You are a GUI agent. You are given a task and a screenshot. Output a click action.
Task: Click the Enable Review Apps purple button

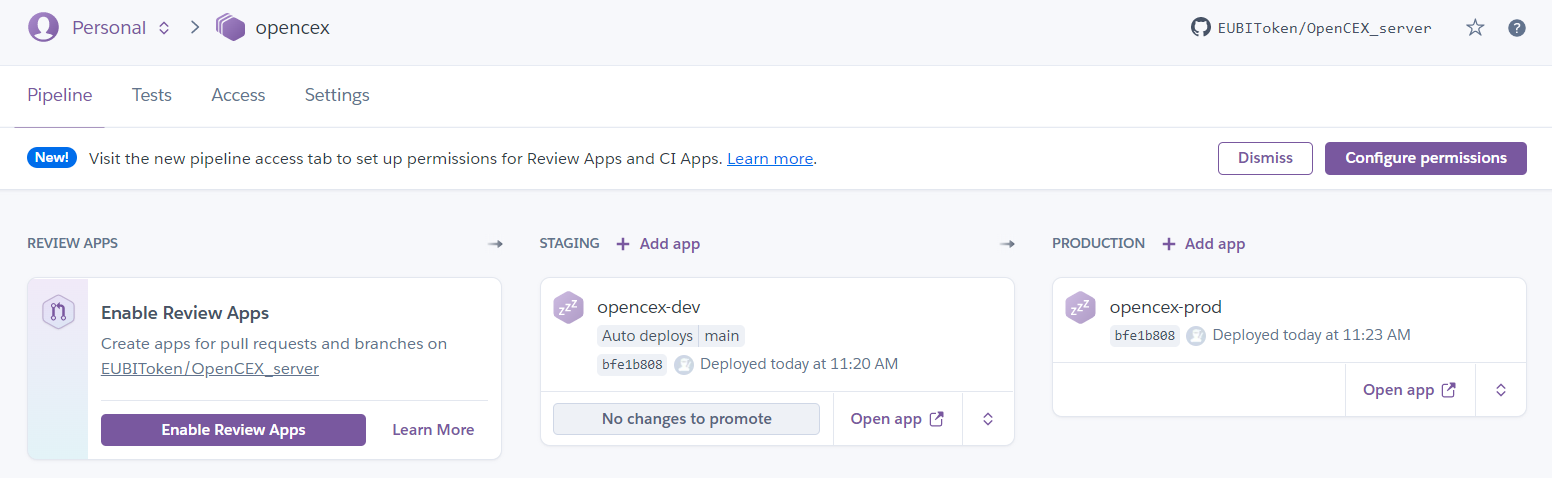click(233, 430)
